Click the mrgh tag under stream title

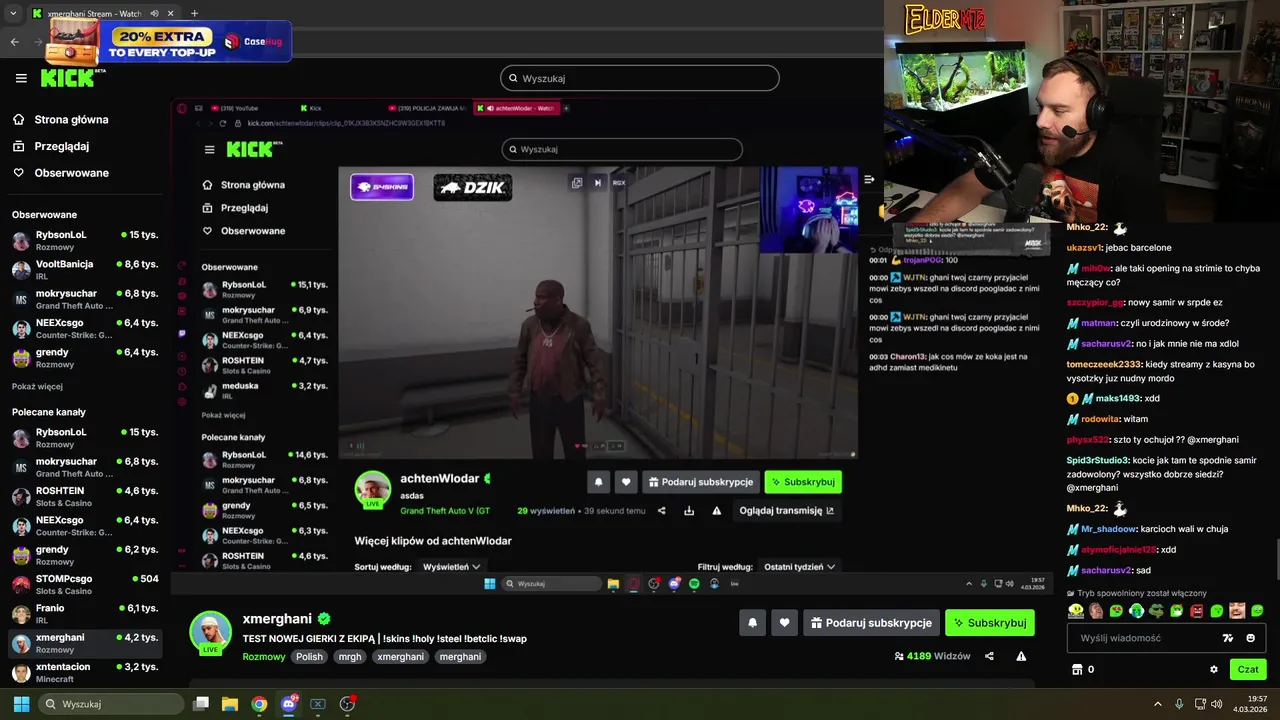350,657
